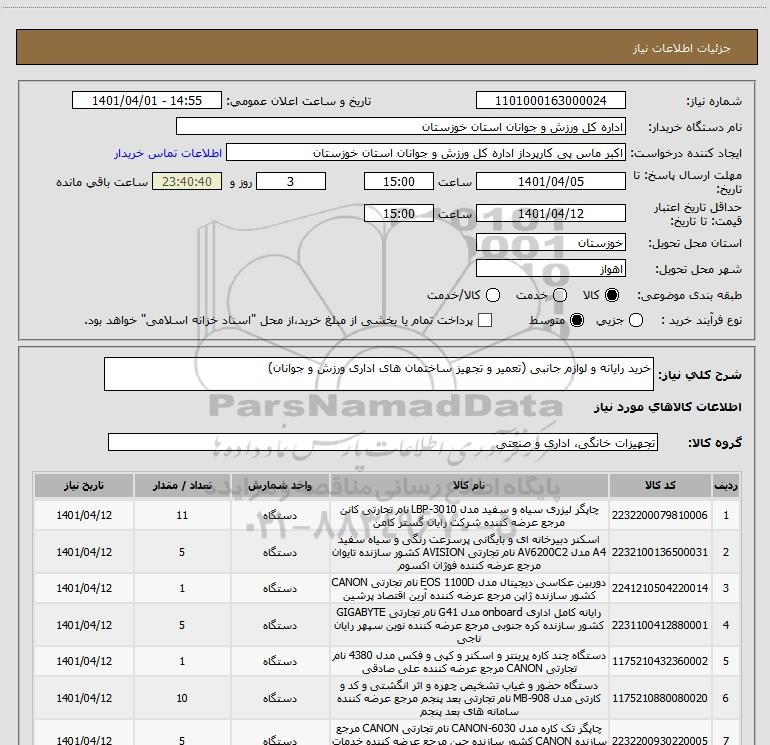Click the delivery city field اهواز

pos(550,269)
